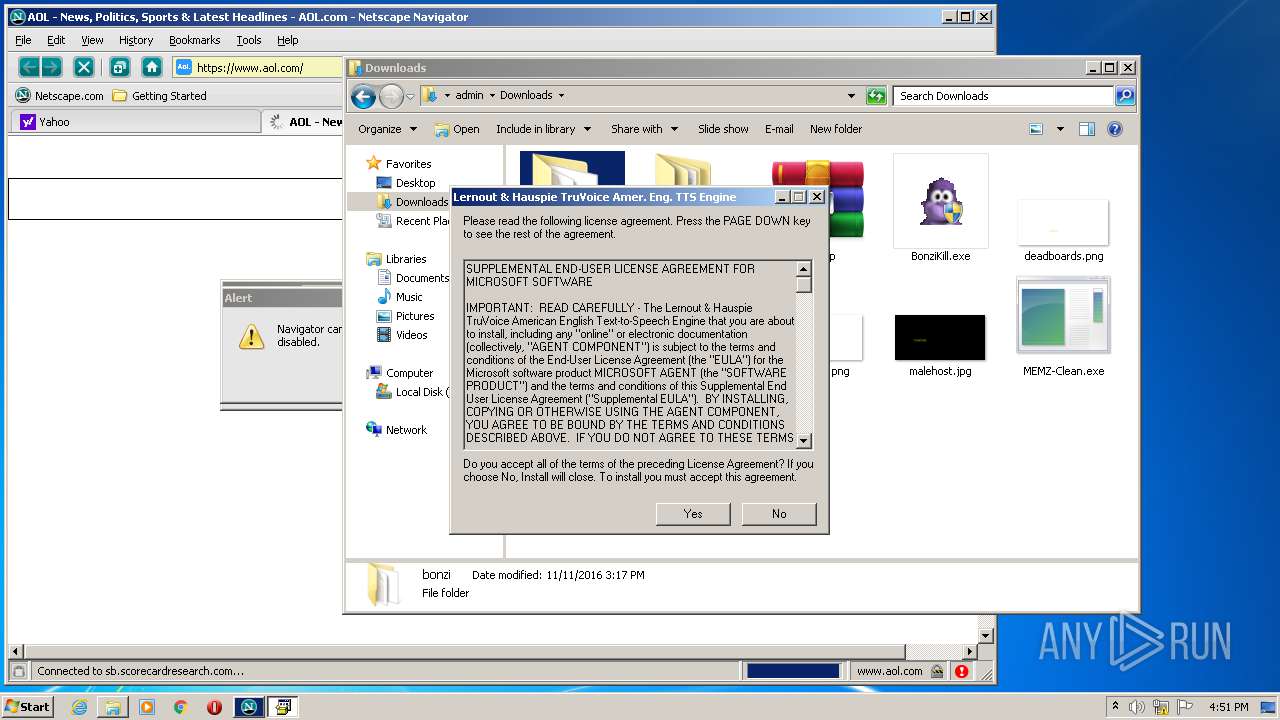This screenshot has width=1280, height=720.
Task: Open Opera from taskbar
Action: pos(214,707)
